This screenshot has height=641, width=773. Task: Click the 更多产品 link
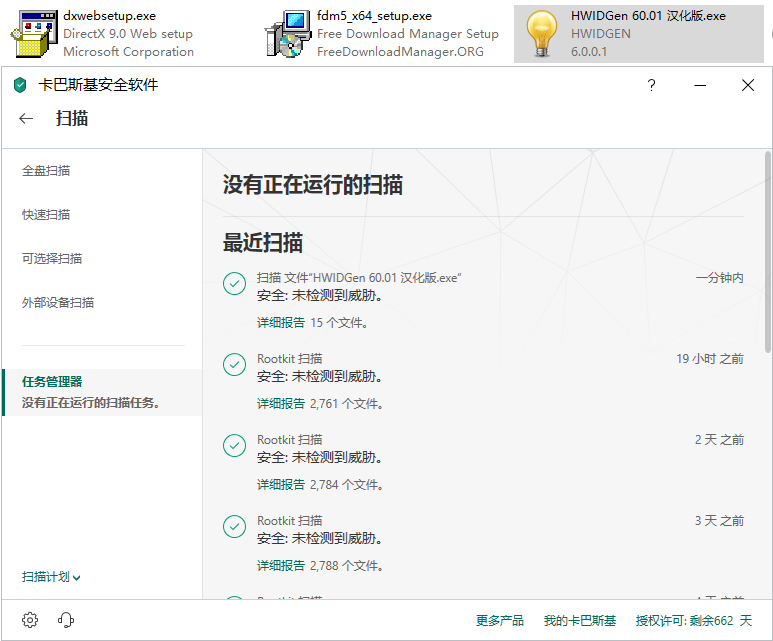click(499, 620)
